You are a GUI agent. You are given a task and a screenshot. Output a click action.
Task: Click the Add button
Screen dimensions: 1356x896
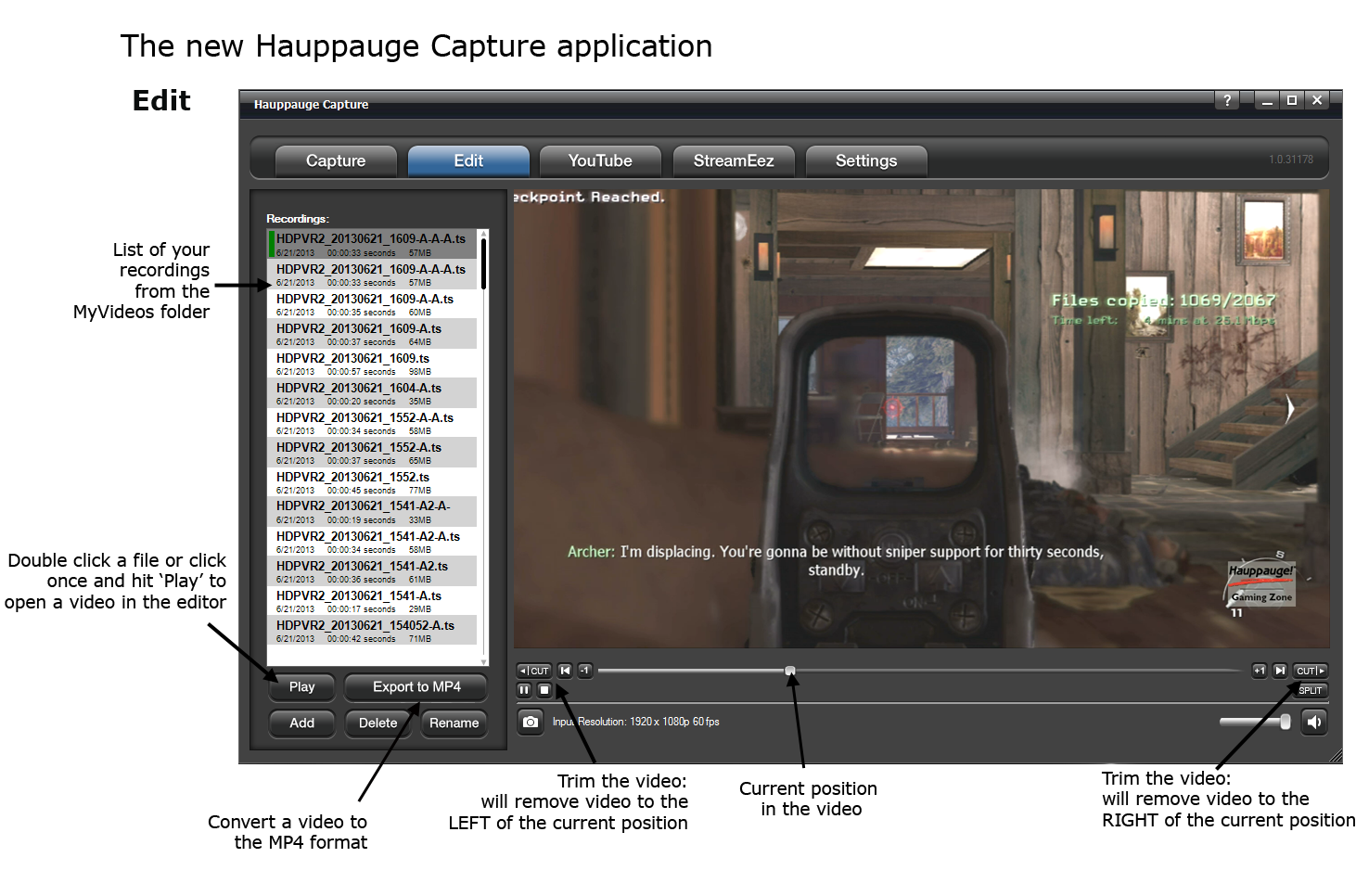[x=301, y=723]
